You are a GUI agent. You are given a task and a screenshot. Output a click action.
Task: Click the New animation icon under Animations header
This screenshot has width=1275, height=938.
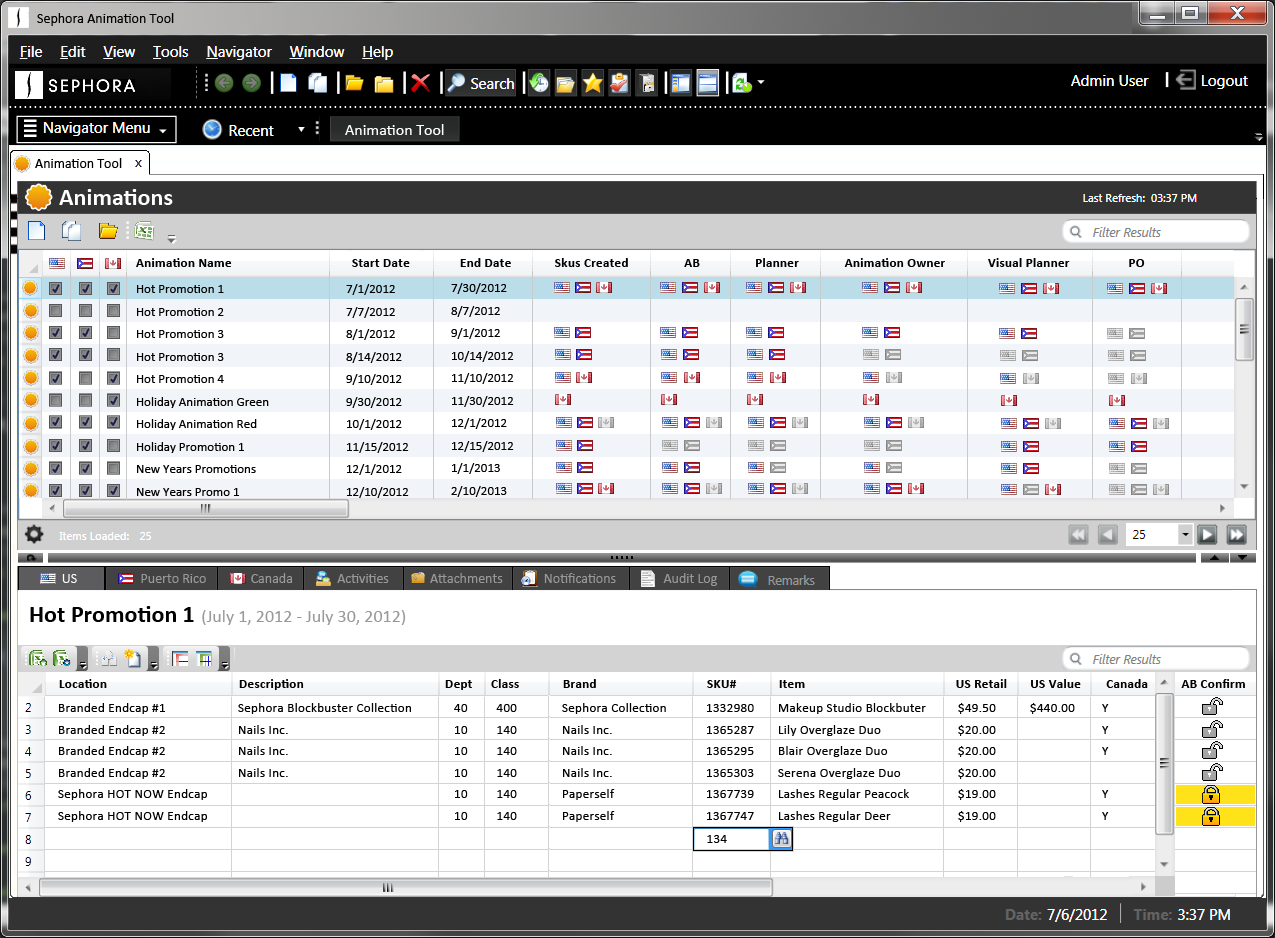pos(37,231)
